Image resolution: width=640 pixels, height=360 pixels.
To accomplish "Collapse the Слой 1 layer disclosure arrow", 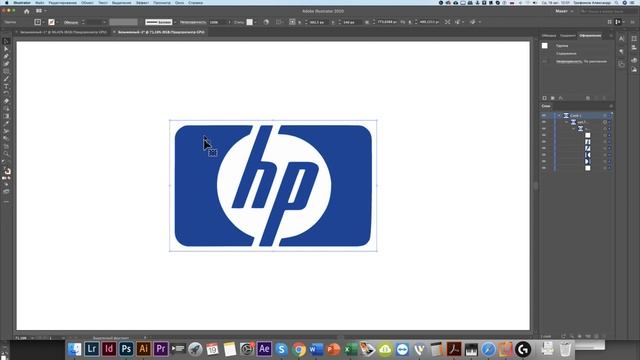I will pyautogui.click(x=559, y=116).
